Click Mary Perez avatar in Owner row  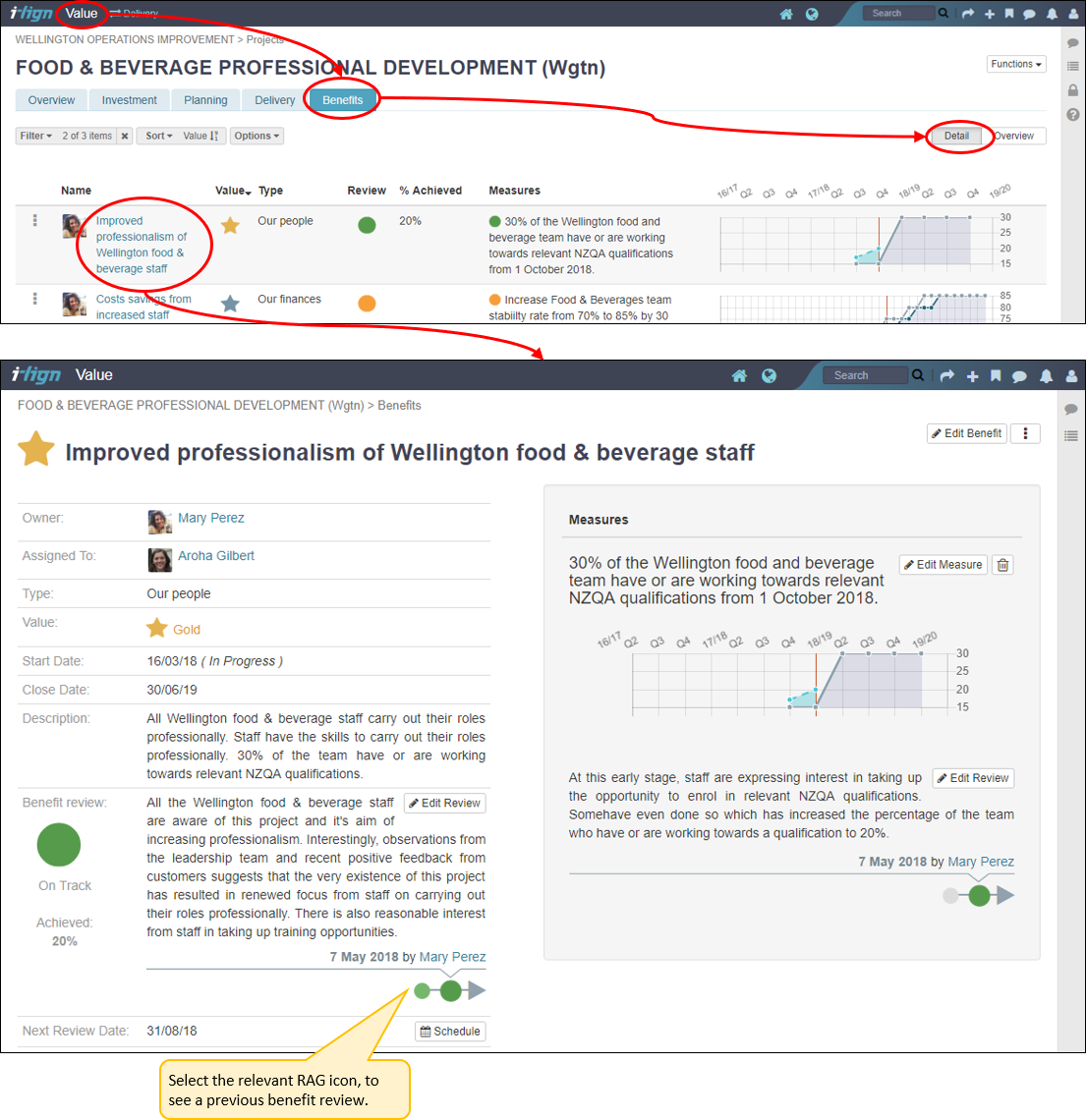pos(159,522)
